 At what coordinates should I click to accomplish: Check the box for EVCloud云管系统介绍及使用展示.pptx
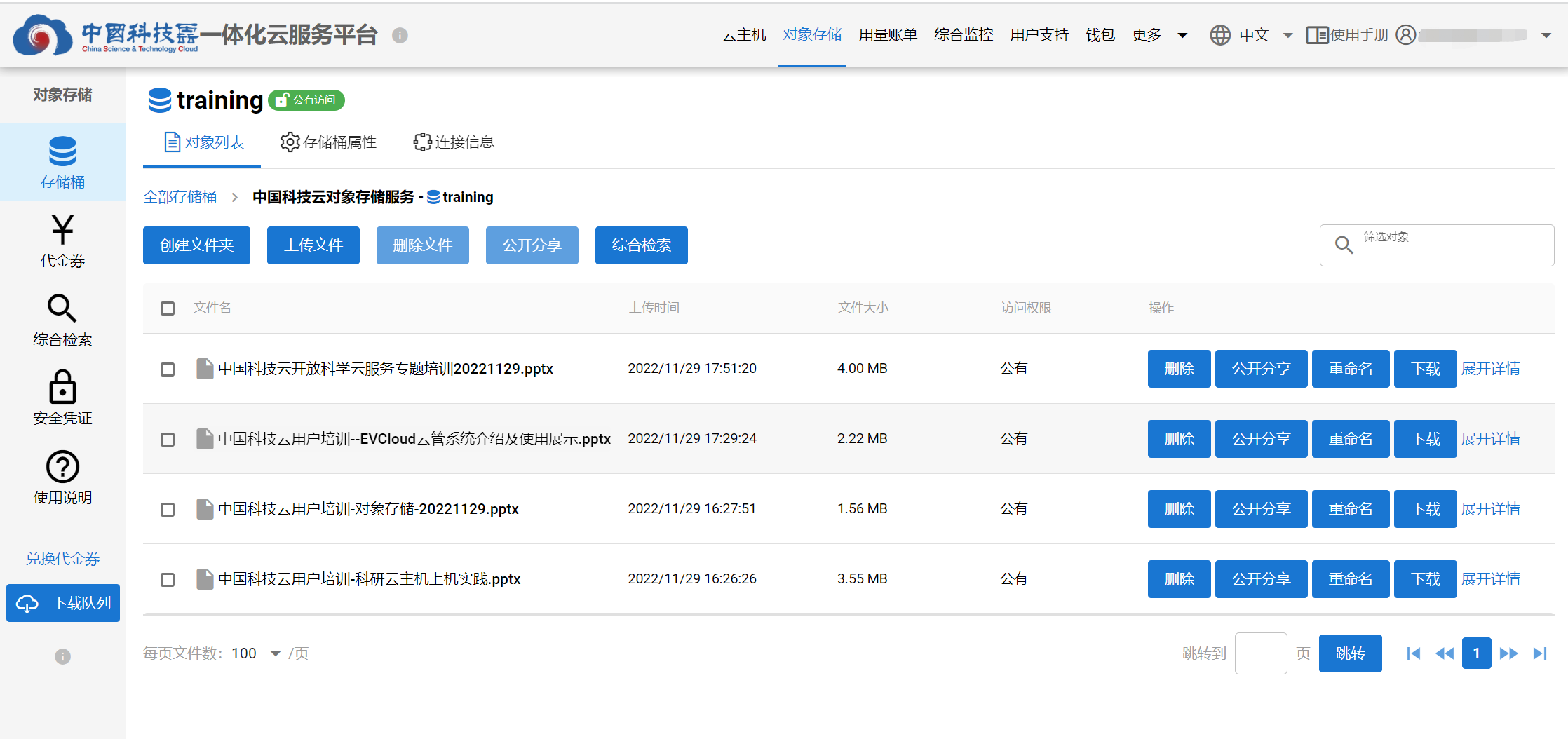(x=168, y=440)
